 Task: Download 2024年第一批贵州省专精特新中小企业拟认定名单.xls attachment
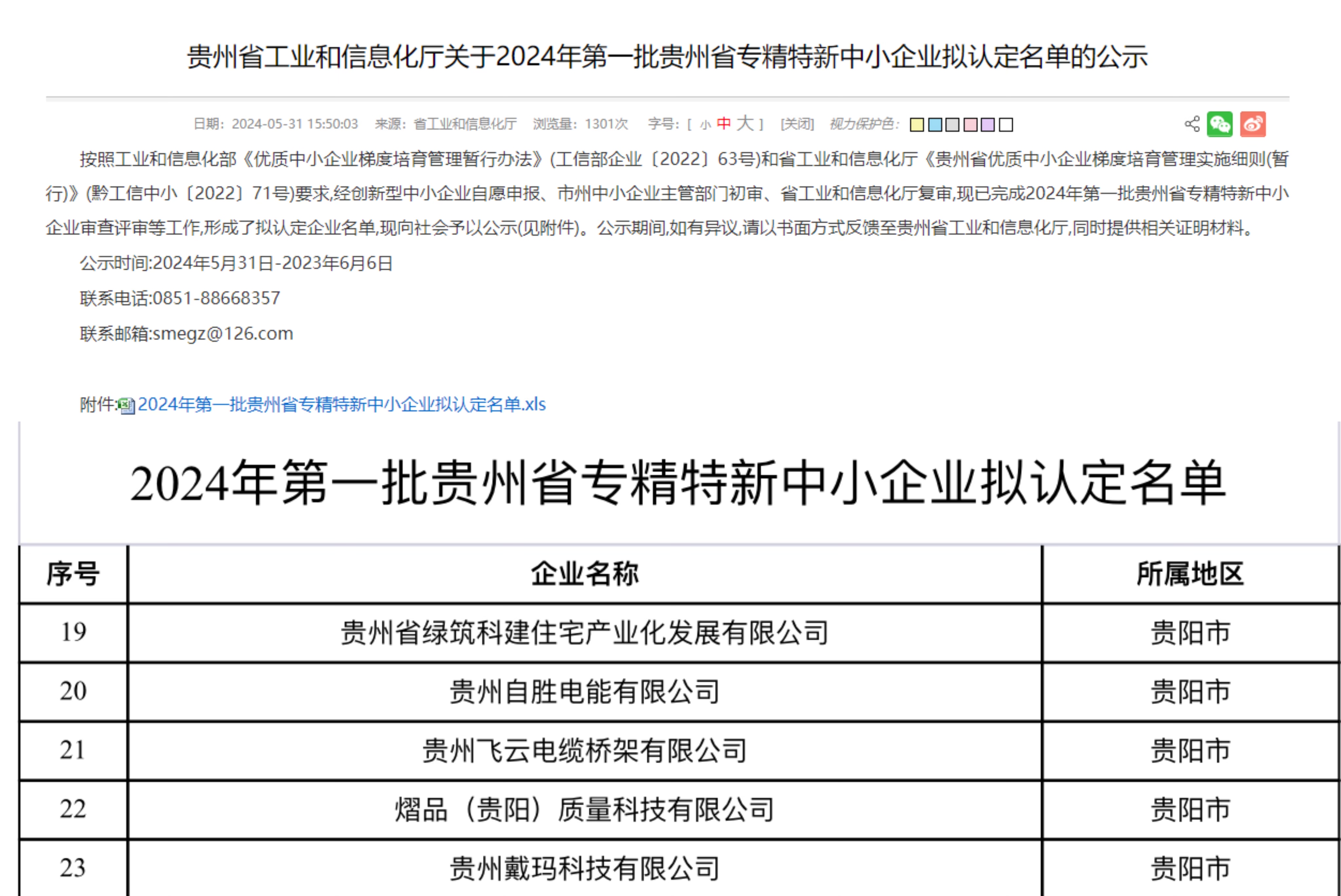pos(342,404)
